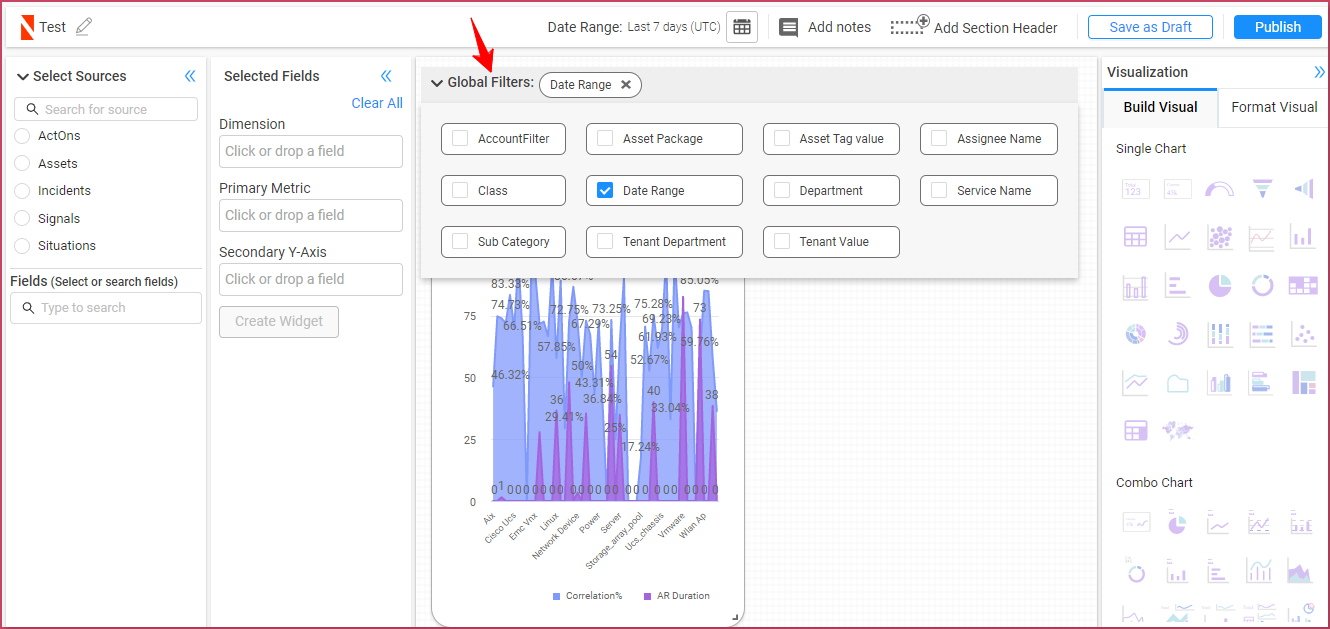Image resolution: width=1330 pixels, height=629 pixels.
Task: Click the Fields Type to search box
Action: [x=106, y=308]
